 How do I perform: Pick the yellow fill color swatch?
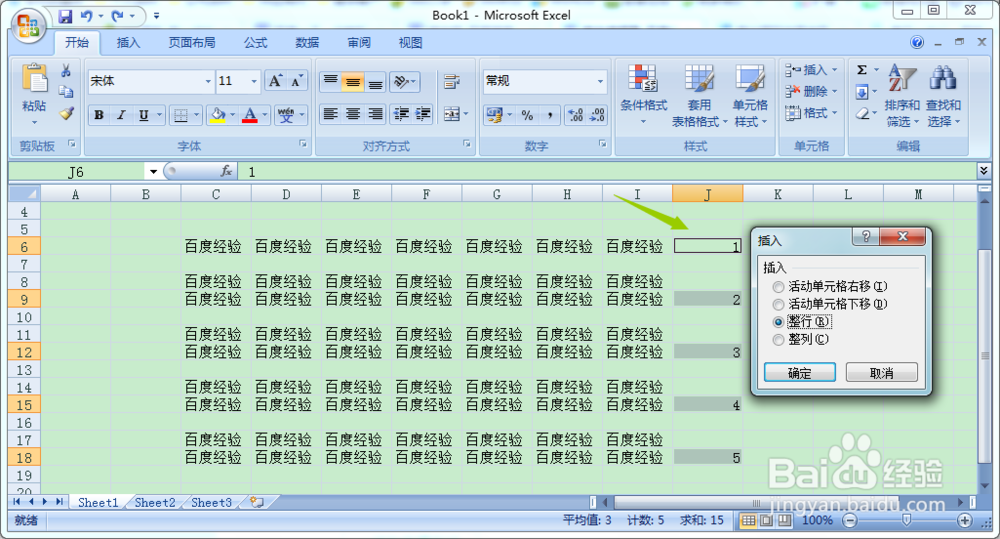(x=218, y=115)
